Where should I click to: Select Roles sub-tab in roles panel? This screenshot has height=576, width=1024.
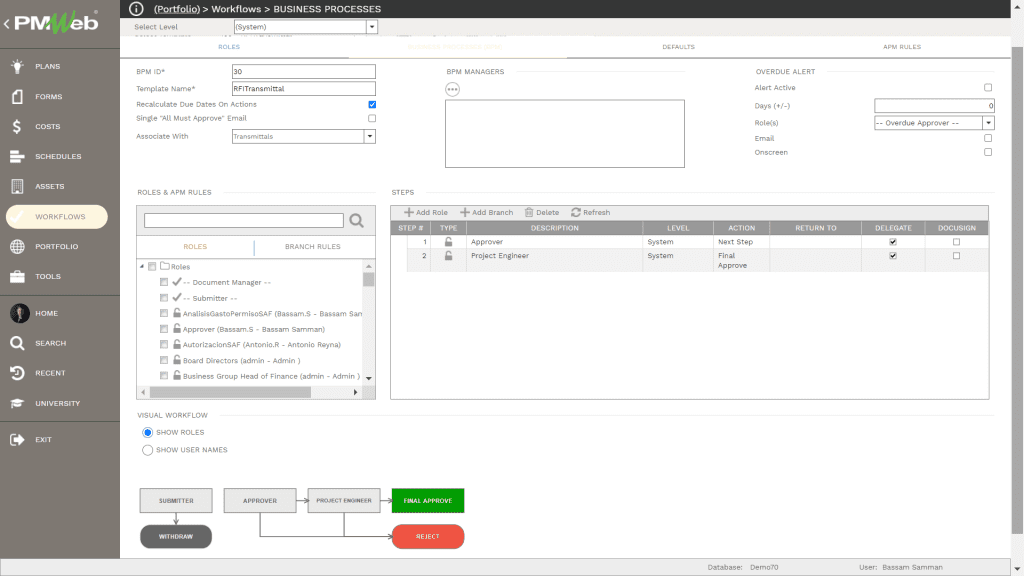(195, 247)
